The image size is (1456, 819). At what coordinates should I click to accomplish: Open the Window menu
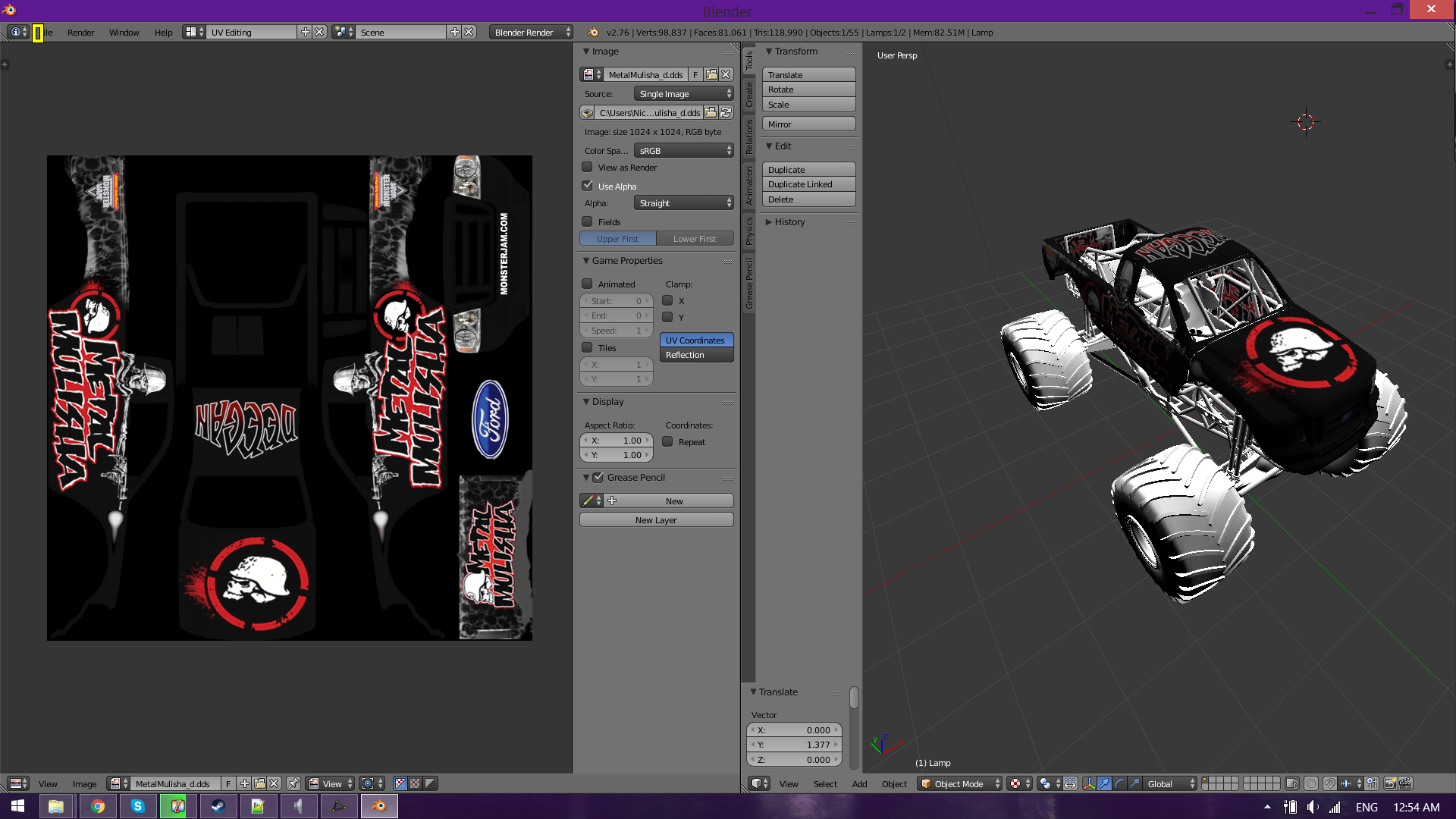coord(124,32)
